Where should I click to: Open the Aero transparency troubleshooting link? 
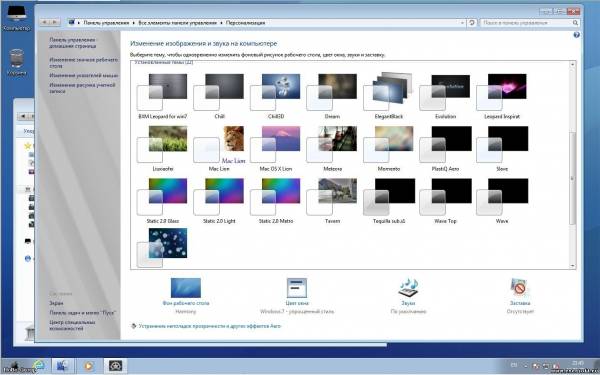pyautogui.click(x=210, y=326)
